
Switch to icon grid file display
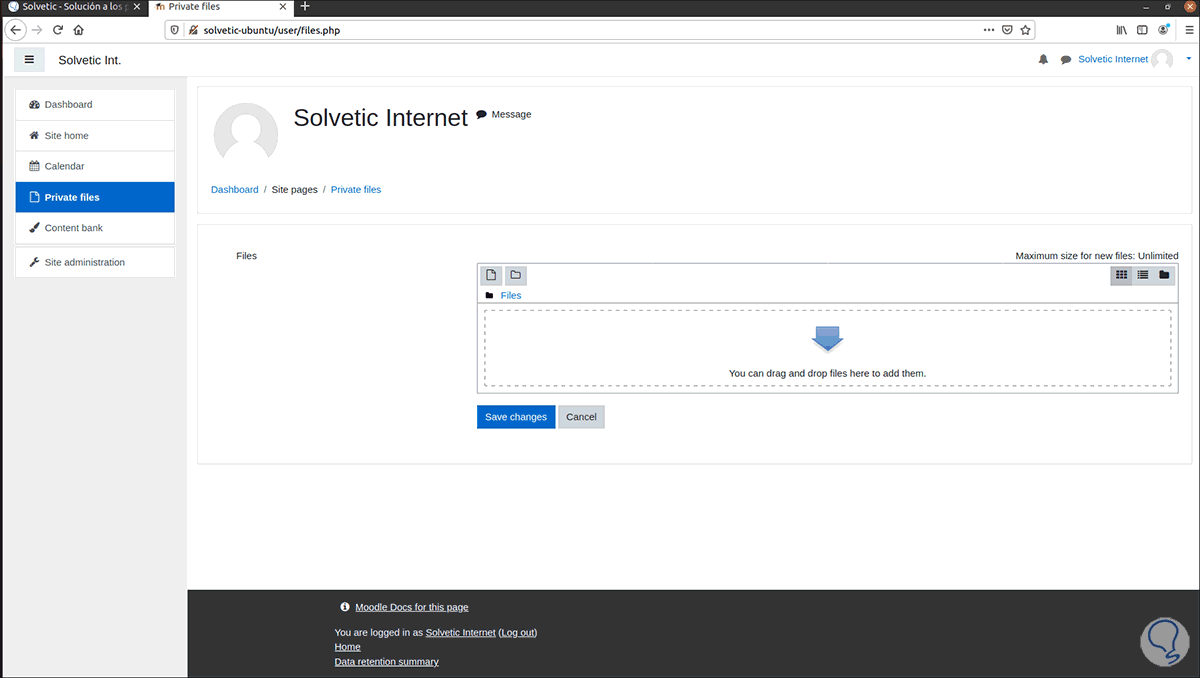click(x=1121, y=275)
